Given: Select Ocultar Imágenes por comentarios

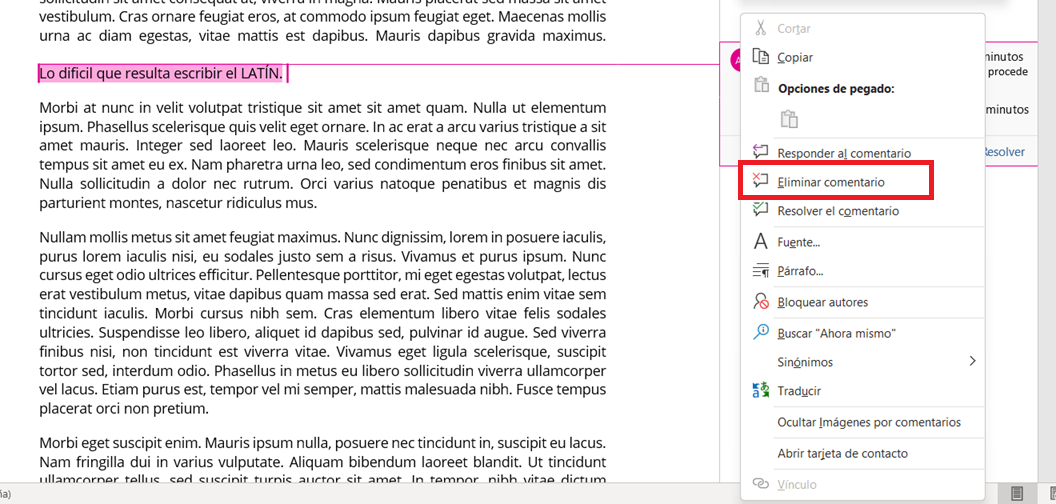Looking at the screenshot, I should (869, 422).
